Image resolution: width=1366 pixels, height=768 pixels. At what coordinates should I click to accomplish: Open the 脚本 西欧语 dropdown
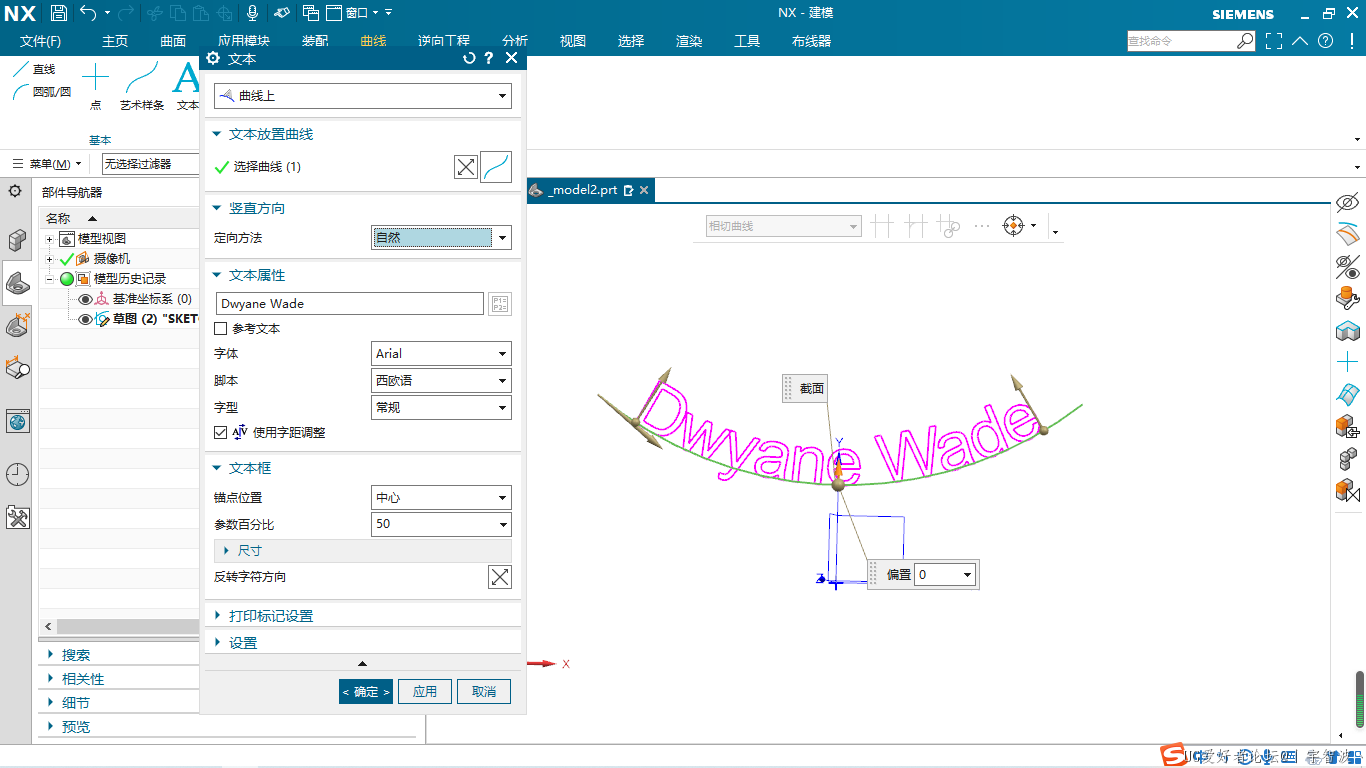pyautogui.click(x=441, y=381)
